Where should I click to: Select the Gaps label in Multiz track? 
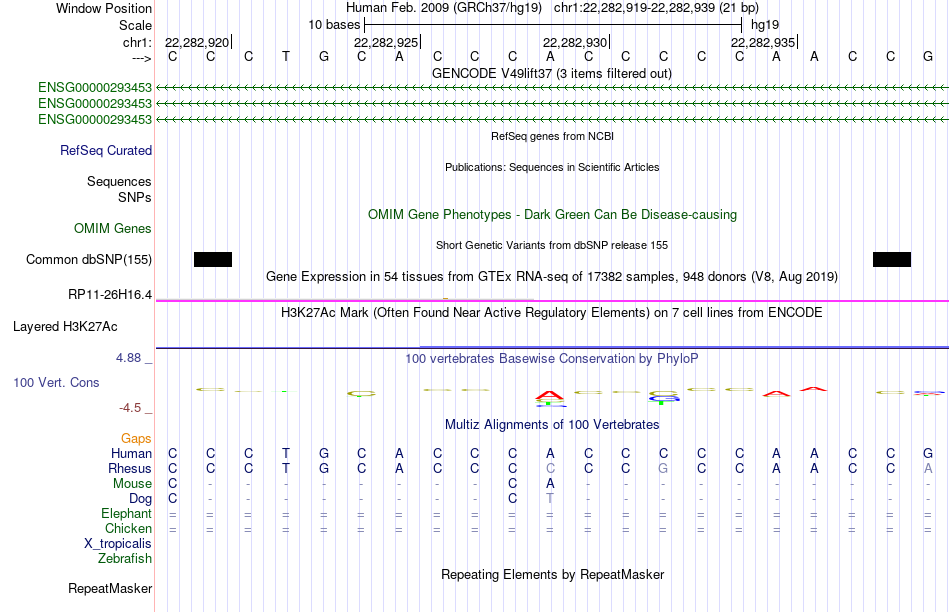(136, 438)
